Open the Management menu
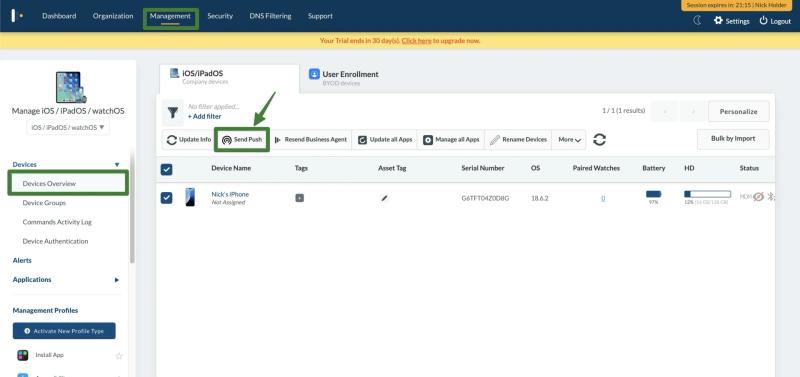Viewport: 800px width, 377px height. (170, 16)
